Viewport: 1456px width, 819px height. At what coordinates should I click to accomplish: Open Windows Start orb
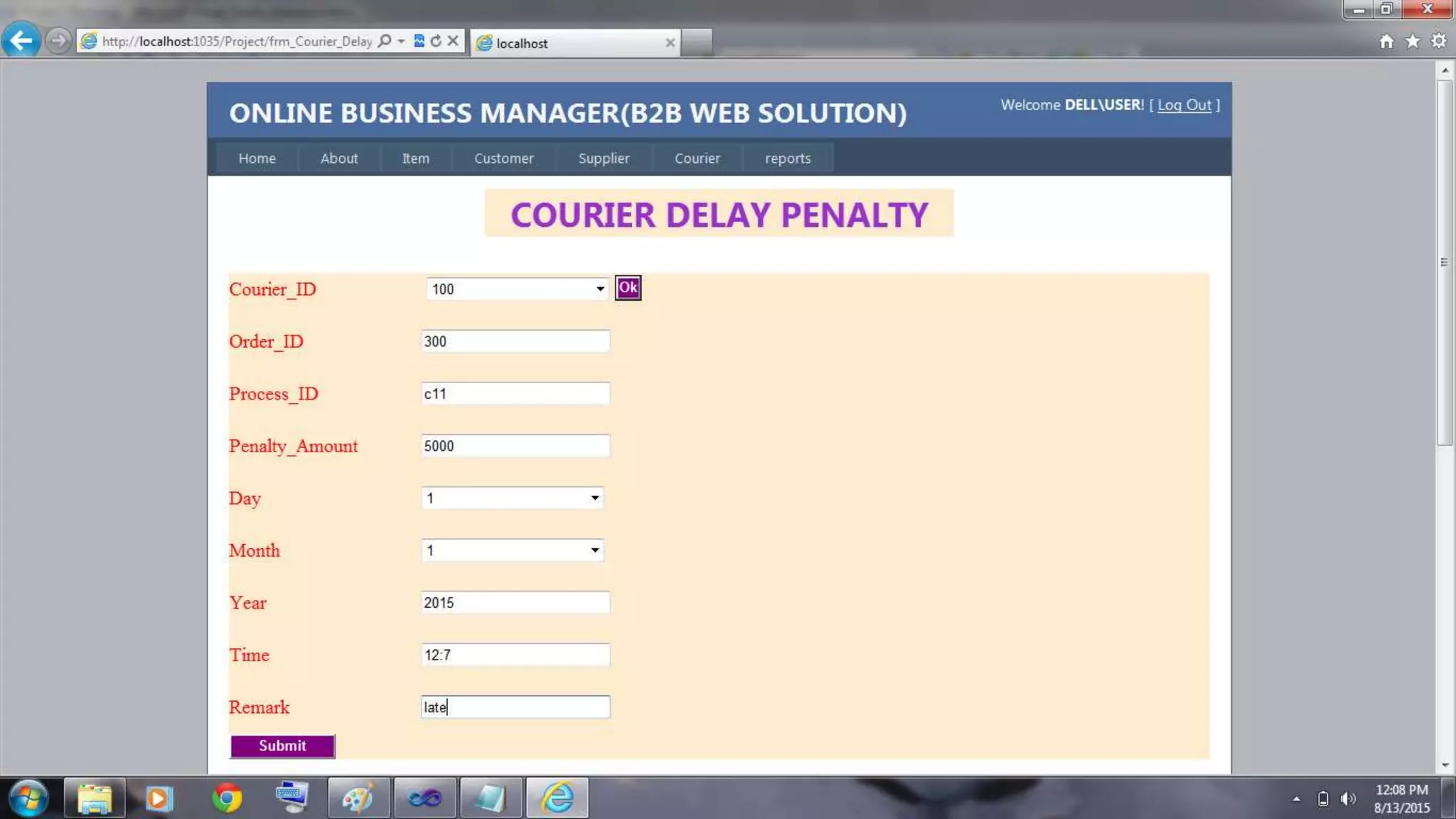(x=28, y=798)
